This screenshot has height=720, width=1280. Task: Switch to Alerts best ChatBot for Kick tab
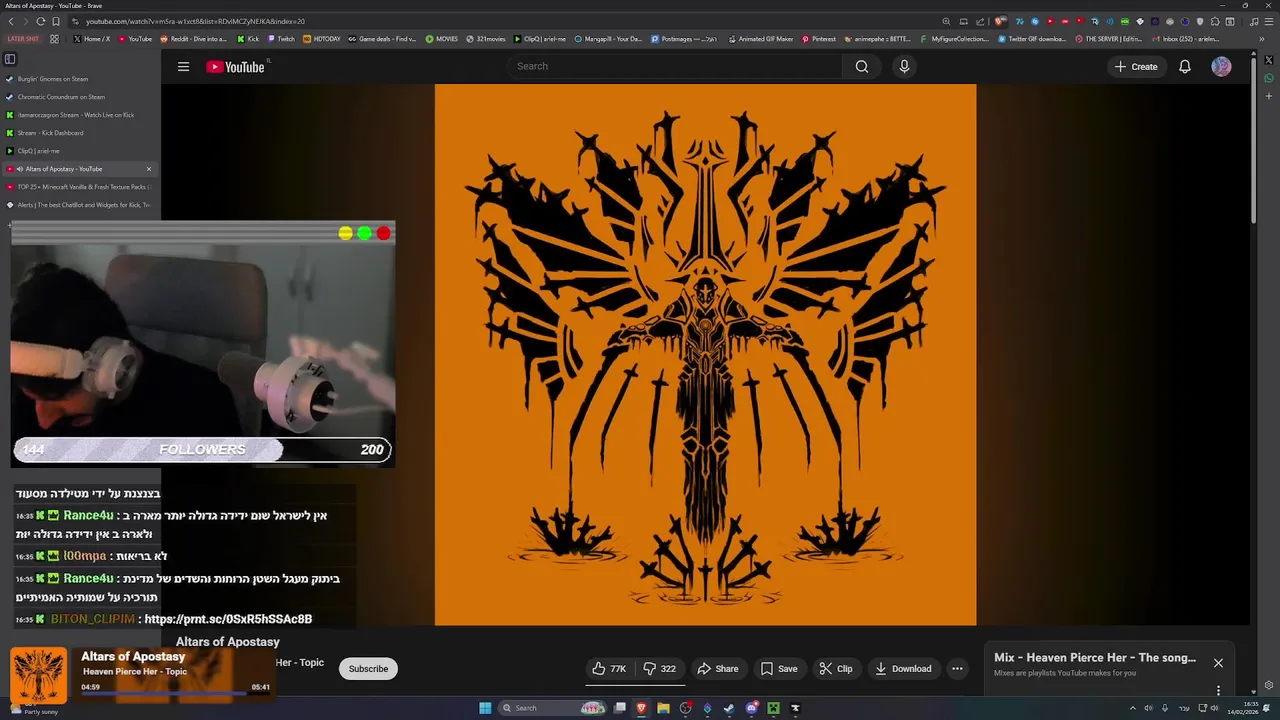coord(80,205)
